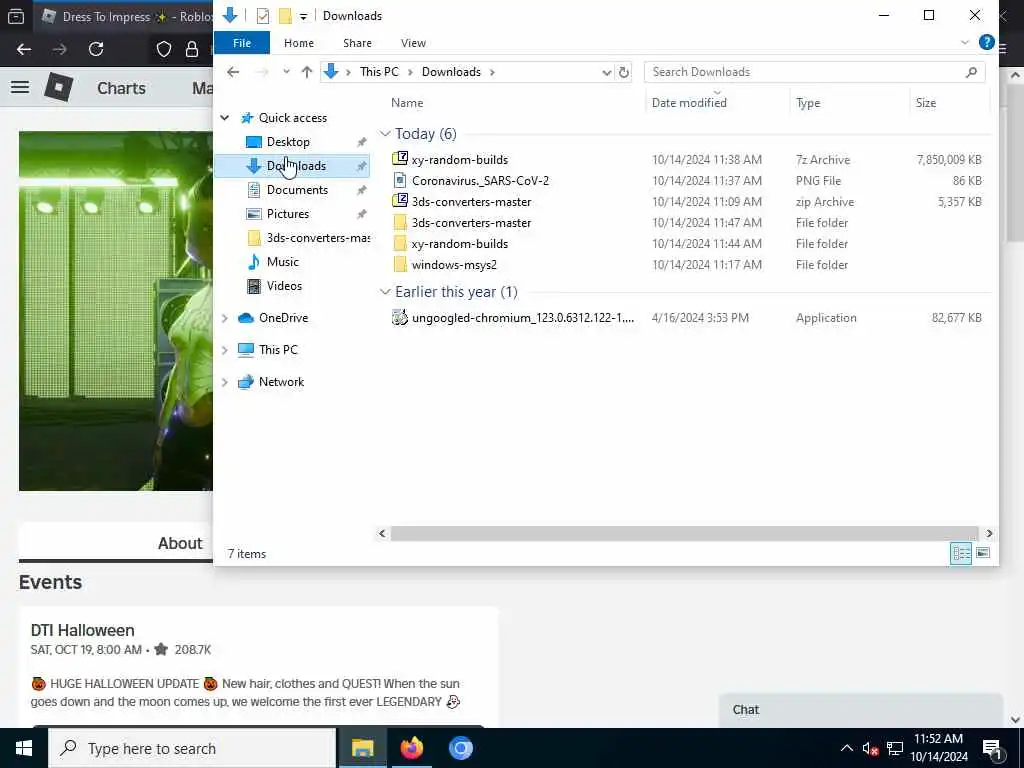
Task: Click the Properties quick access toolbar icon
Action: [263, 16]
